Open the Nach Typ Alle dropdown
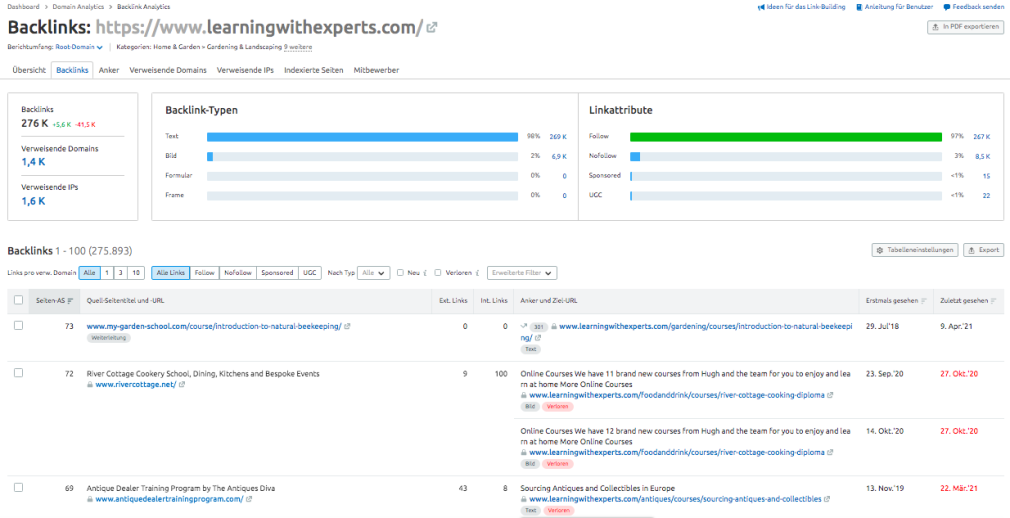Screen dimensions: 1010x518 click(374, 273)
